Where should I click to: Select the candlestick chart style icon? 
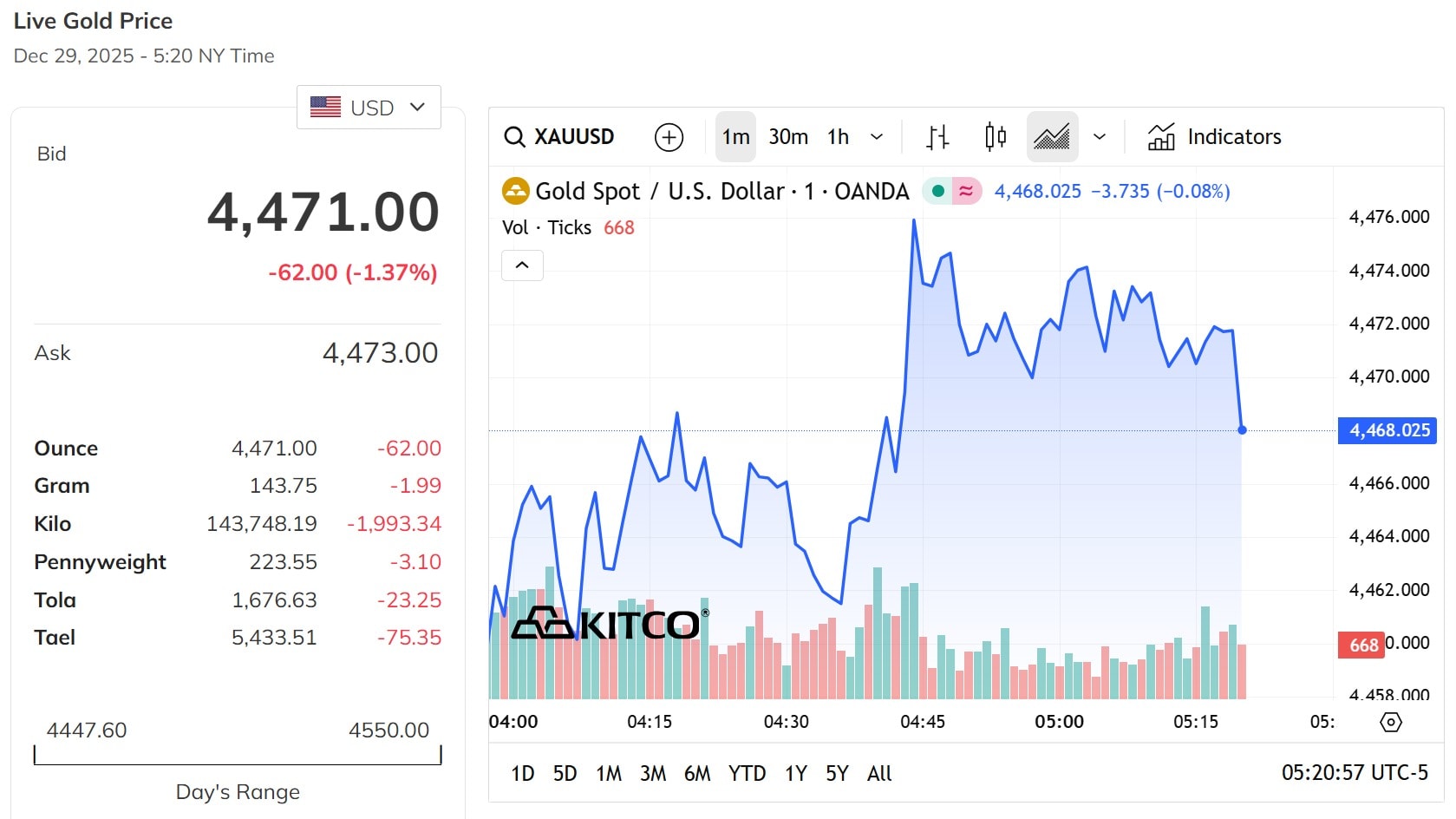pos(996,137)
